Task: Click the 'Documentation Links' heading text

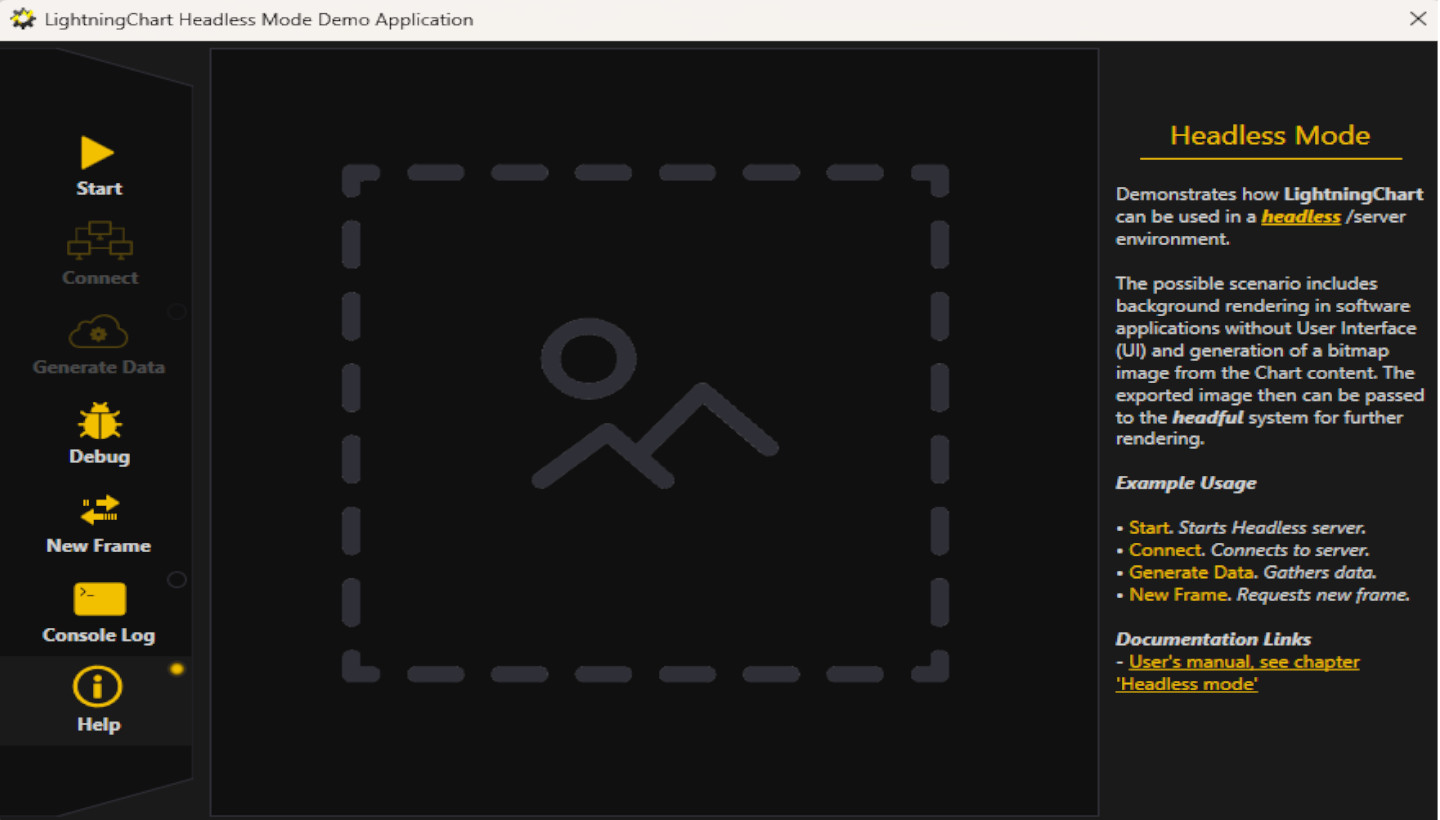Action: (x=1213, y=639)
